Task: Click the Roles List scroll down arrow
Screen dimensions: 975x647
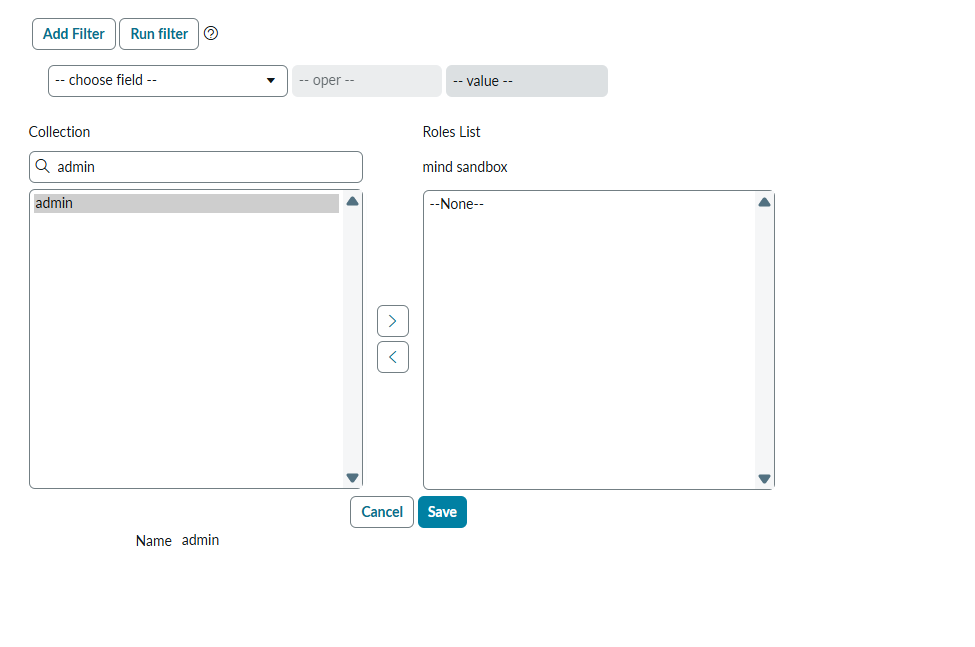Action: tap(764, 479)
